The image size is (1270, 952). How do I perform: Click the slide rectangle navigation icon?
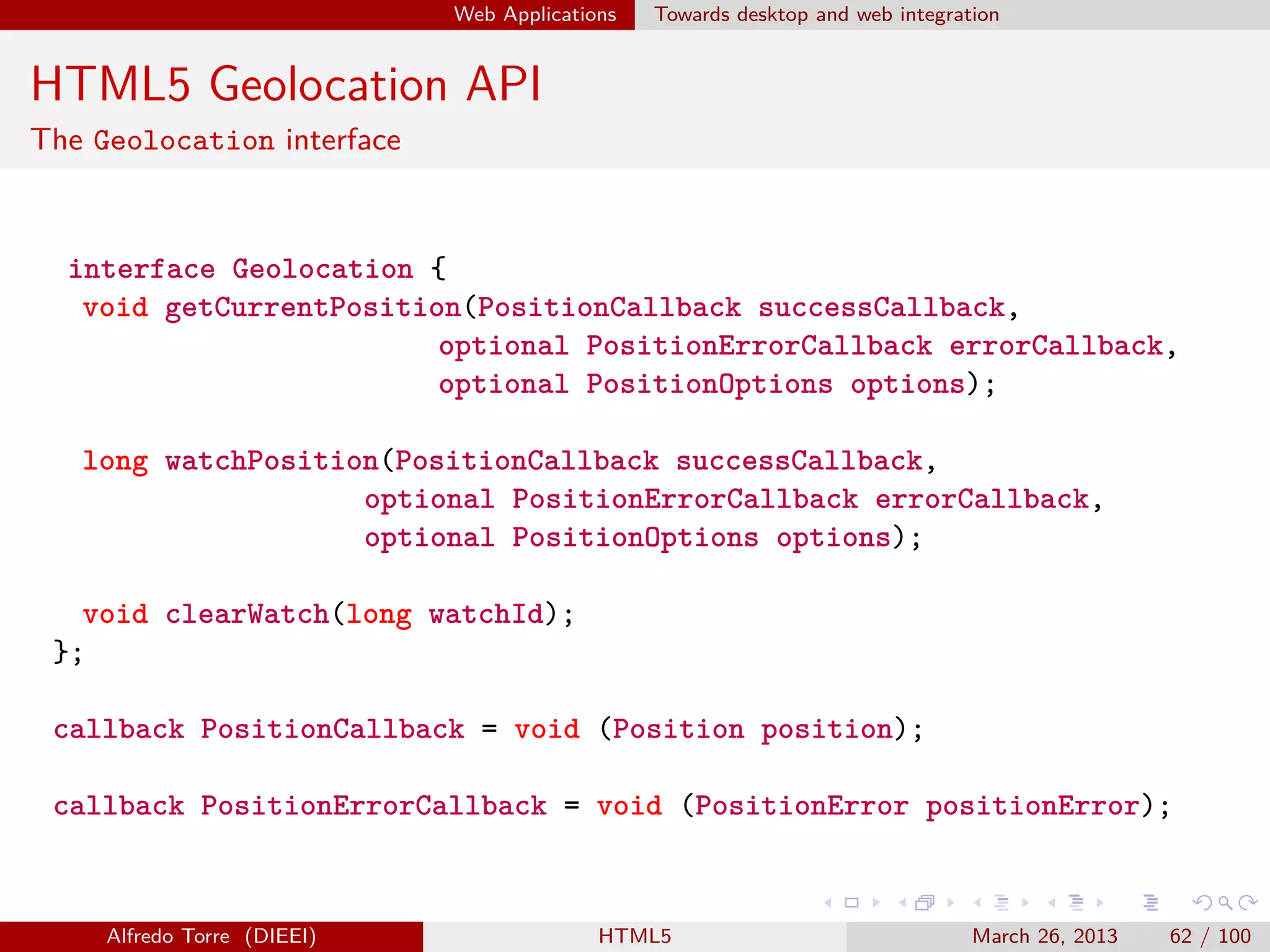(x=852, y=903)
